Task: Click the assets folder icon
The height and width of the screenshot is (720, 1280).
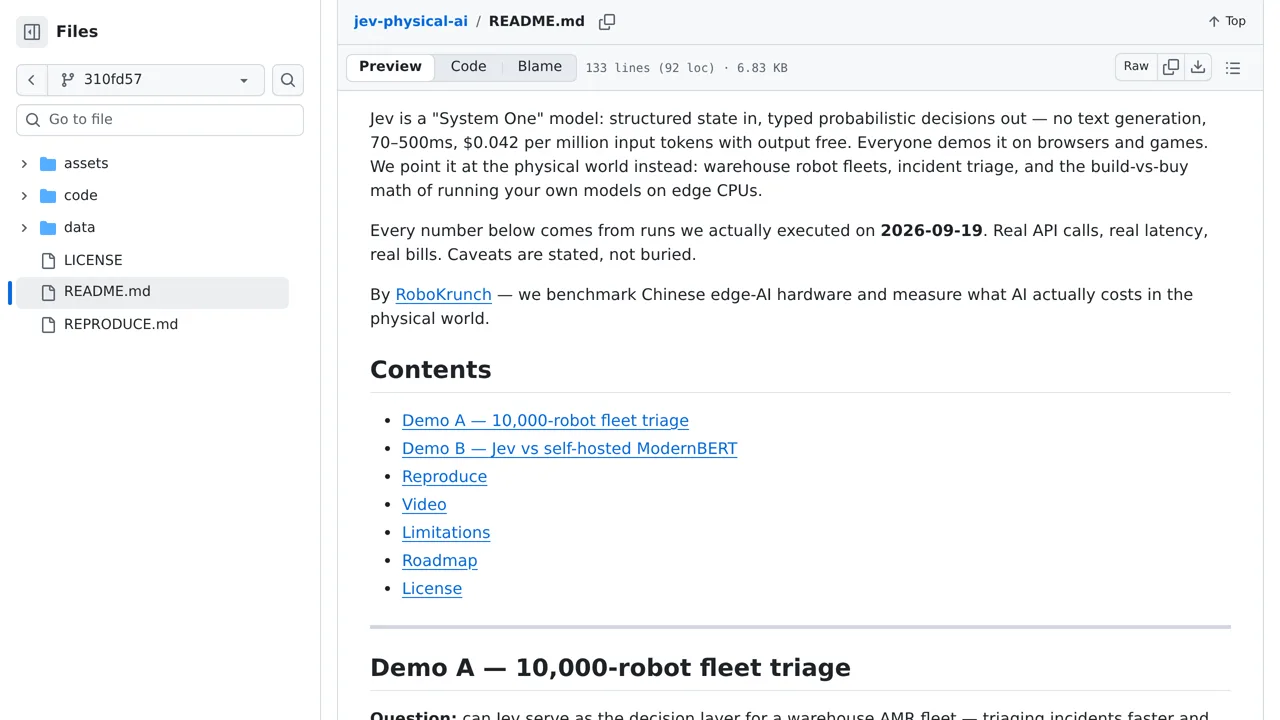Action: point(48,163)
